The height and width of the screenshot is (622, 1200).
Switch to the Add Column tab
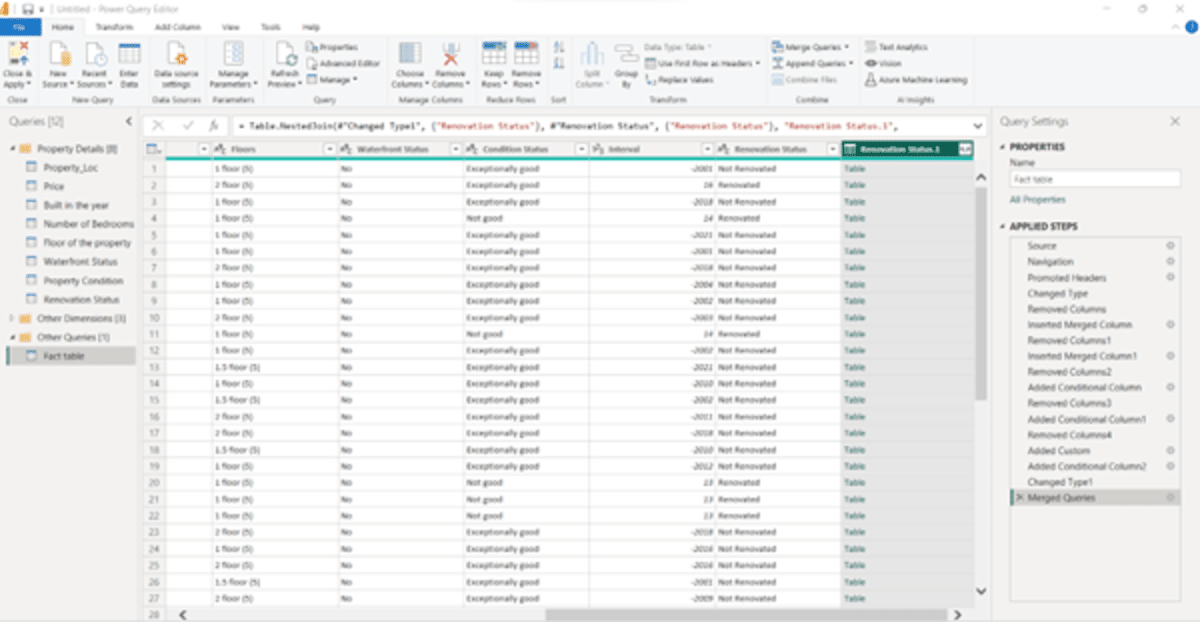(178, 27)
